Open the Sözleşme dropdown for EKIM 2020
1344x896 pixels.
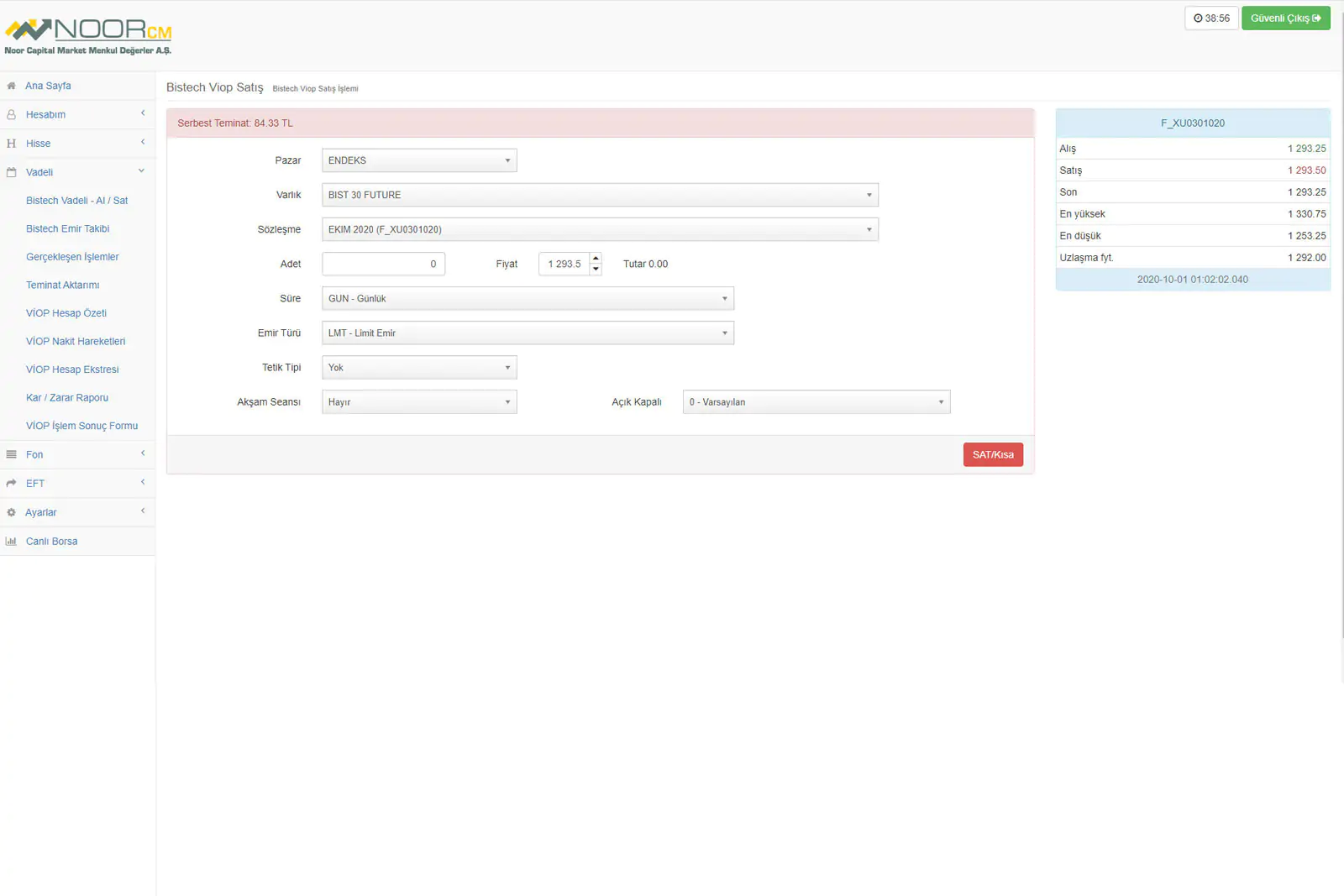599,229
